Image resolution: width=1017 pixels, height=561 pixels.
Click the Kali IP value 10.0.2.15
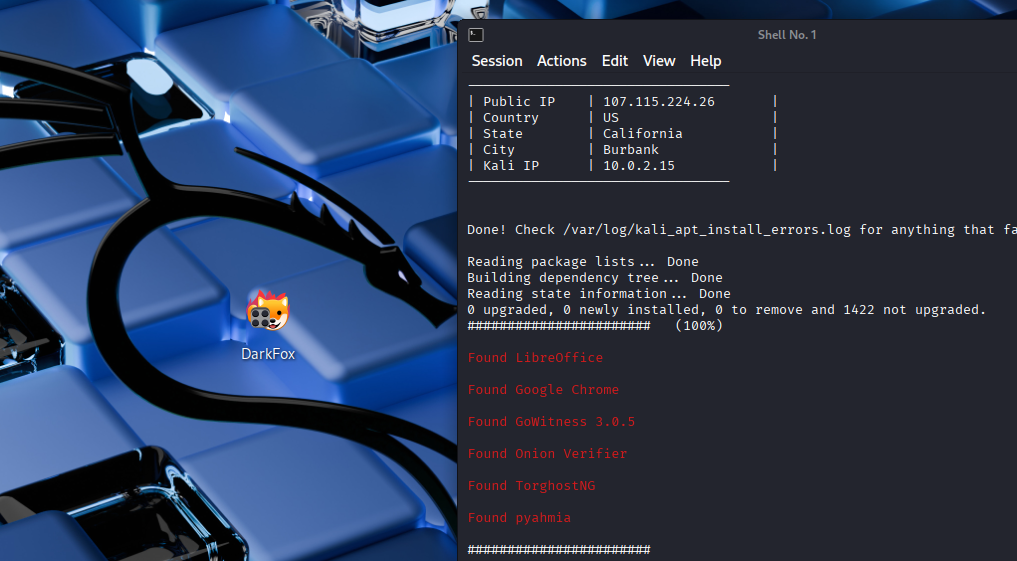tap(639, 166)
